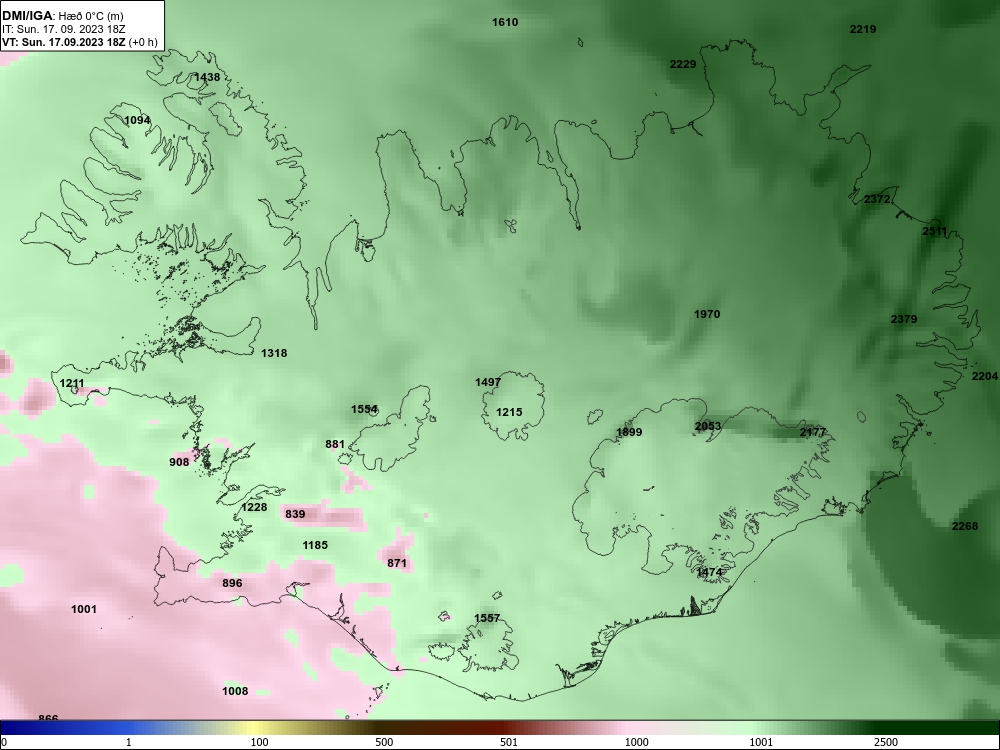Viewport: 1000px width, 750px height.
Task: Click the 1899 height value
Action: pos(629,432)
